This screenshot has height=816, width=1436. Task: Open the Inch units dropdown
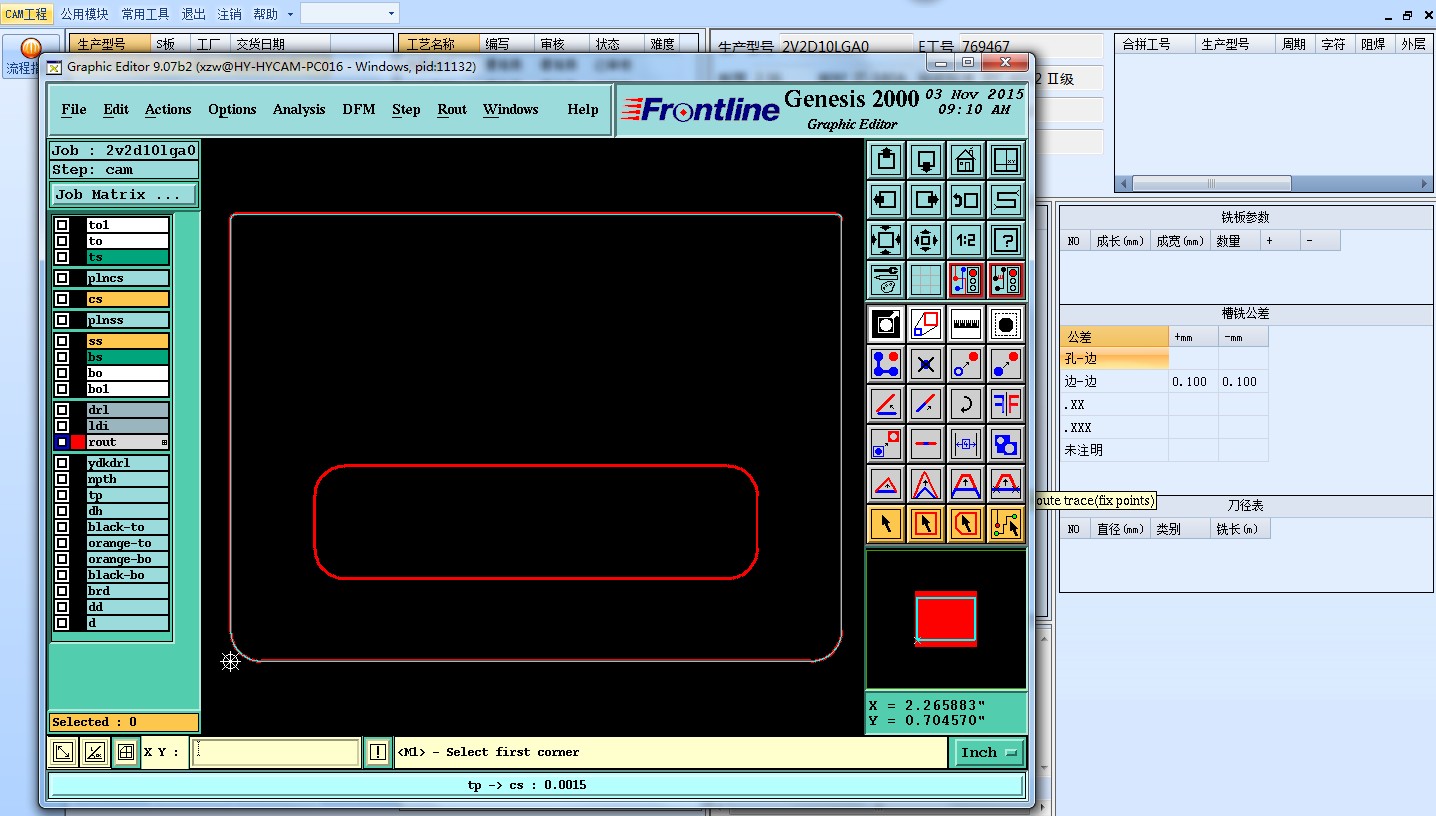pyautogui.click(x=987, y=752)
